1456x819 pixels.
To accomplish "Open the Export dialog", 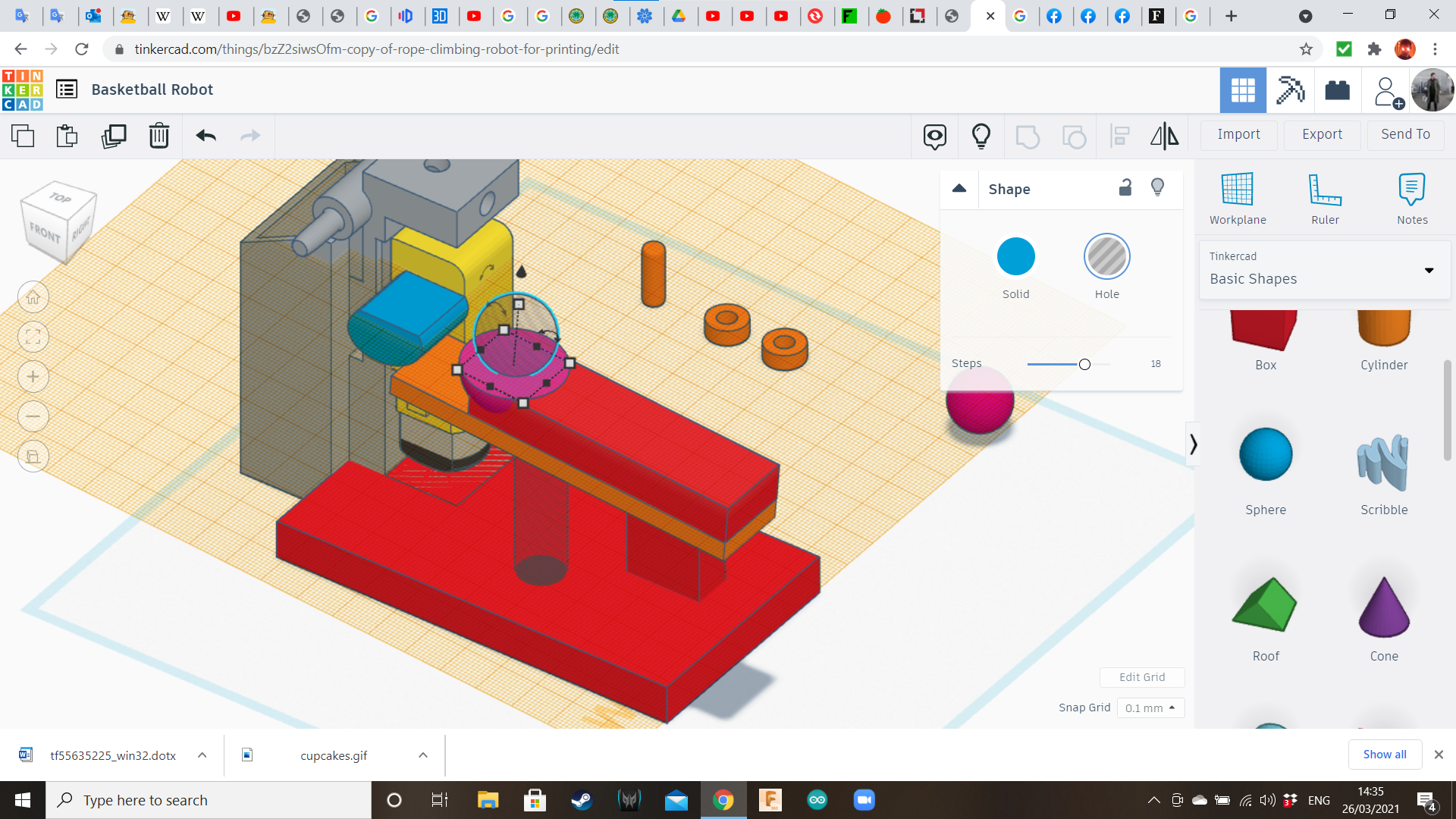I will (1321, 134).
